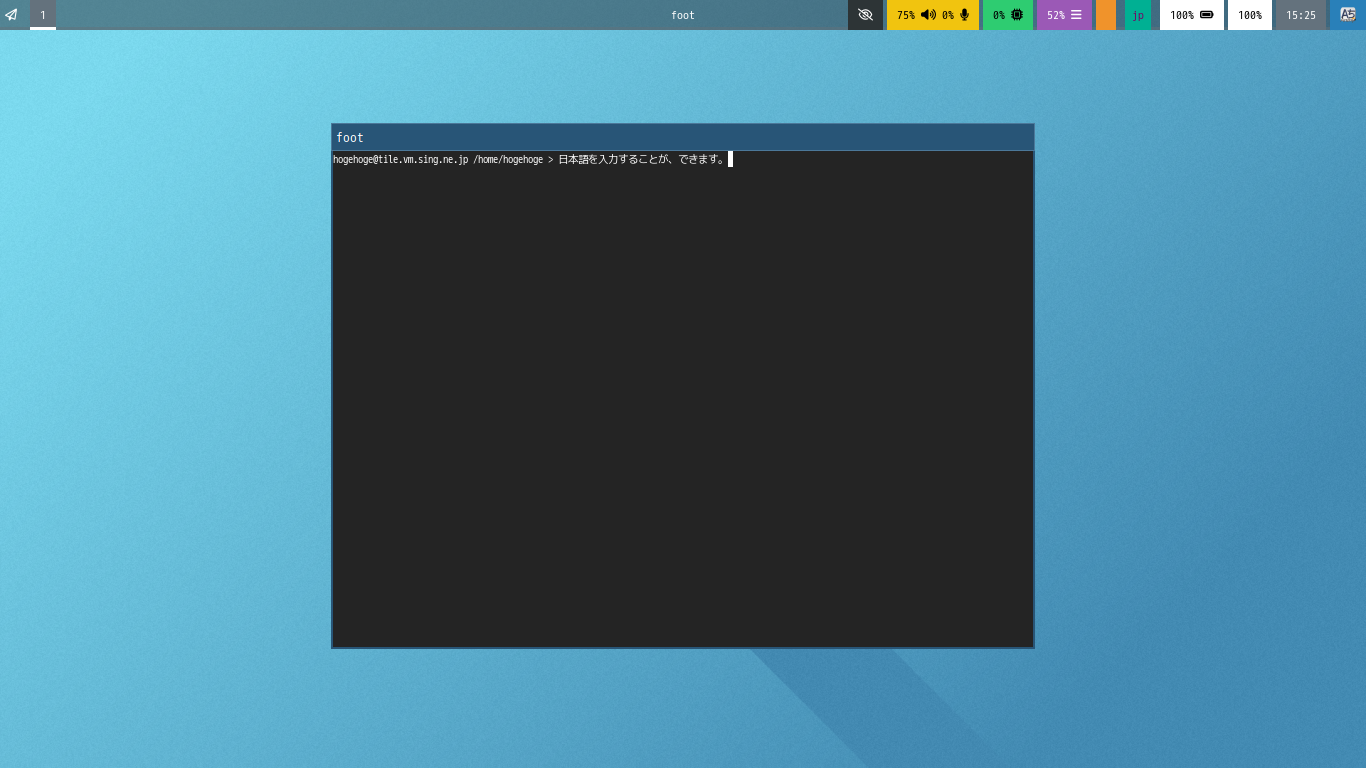Viewport: 1366px width, 768px height.
Task: Click the battery icon at 100%
Action: pos(1207,15)
